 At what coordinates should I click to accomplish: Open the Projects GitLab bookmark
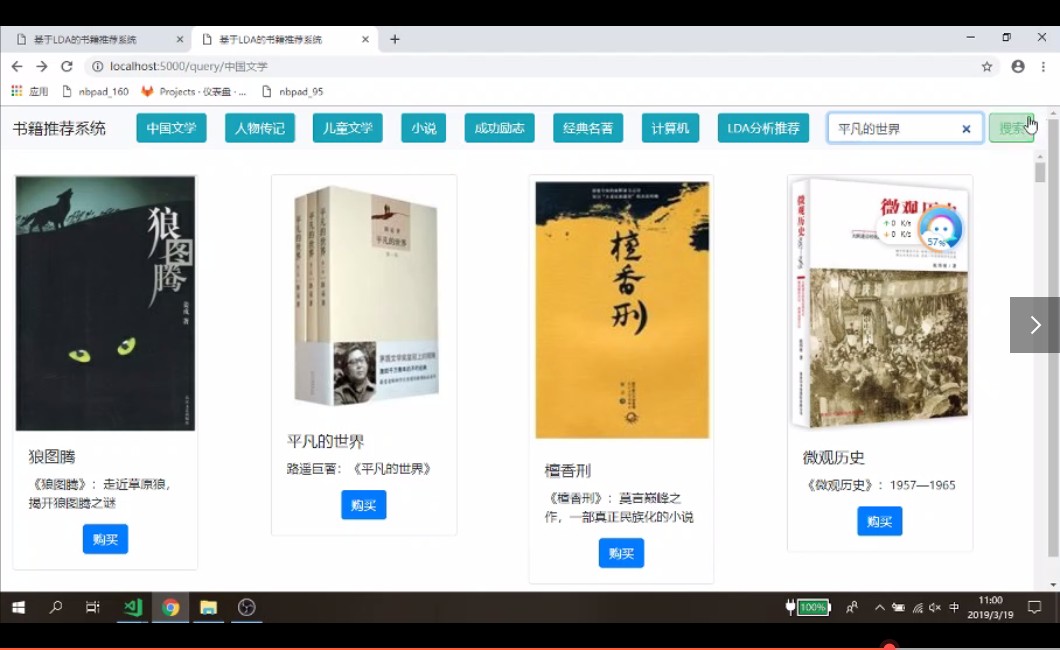pos(194,91)
